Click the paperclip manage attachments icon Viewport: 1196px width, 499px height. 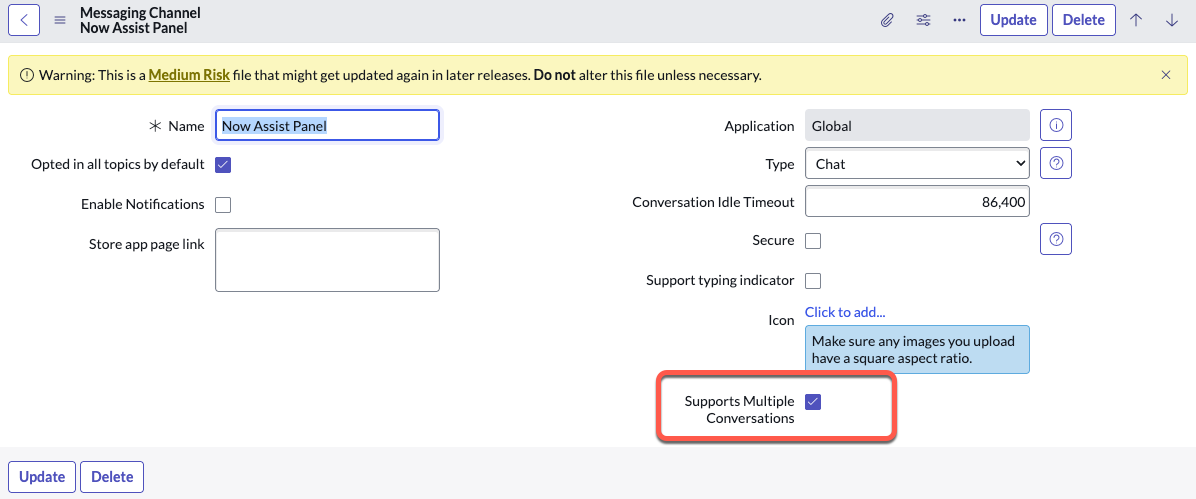coord(886,21)
